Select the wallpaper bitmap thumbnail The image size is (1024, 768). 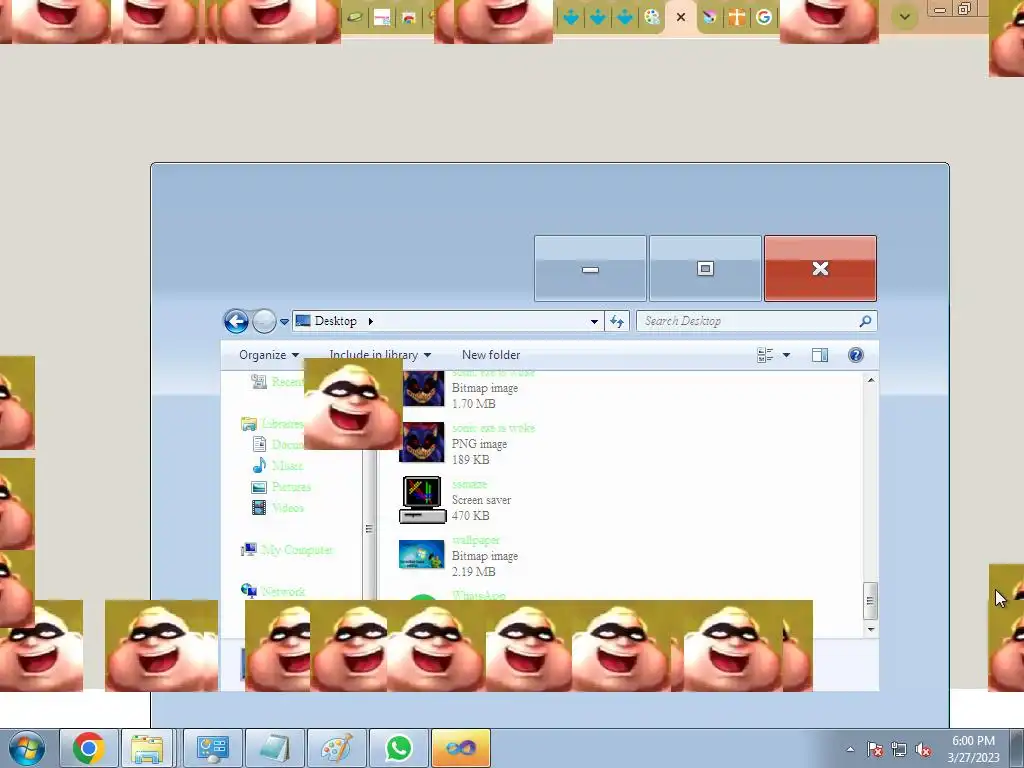click(x=422, y=554)
